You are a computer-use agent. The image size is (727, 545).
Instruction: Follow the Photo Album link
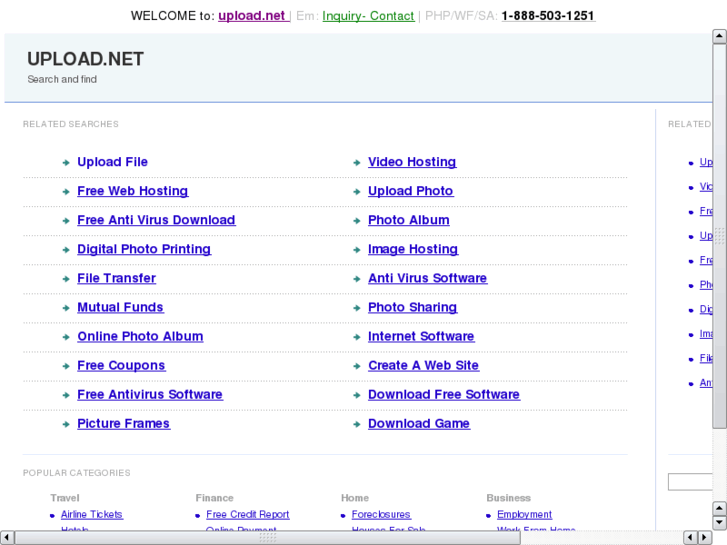click(x=409, y=220)
